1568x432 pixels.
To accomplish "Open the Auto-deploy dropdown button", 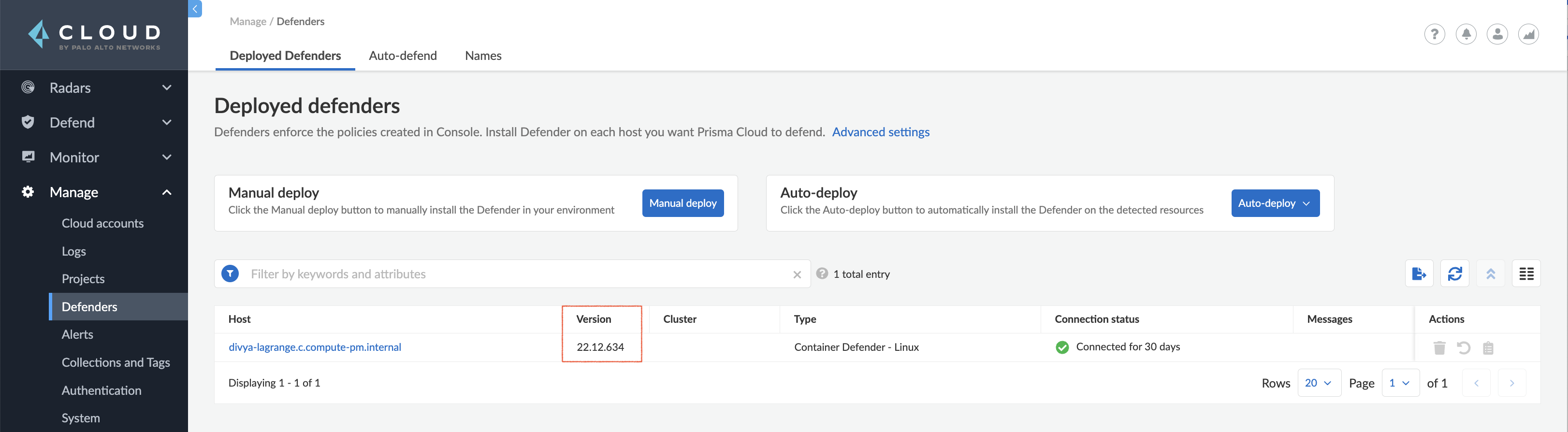I will [x=1275, y=203].
